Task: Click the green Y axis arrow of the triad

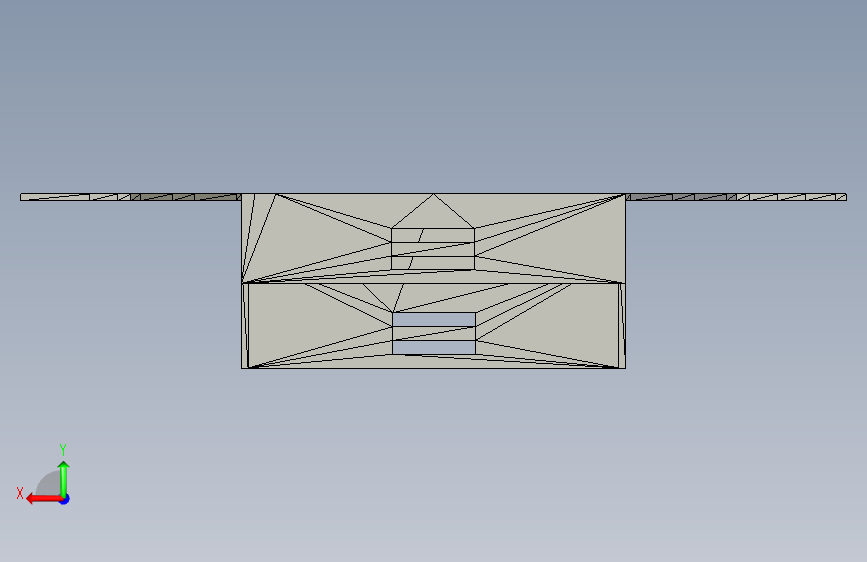Action: click(64, 480)
